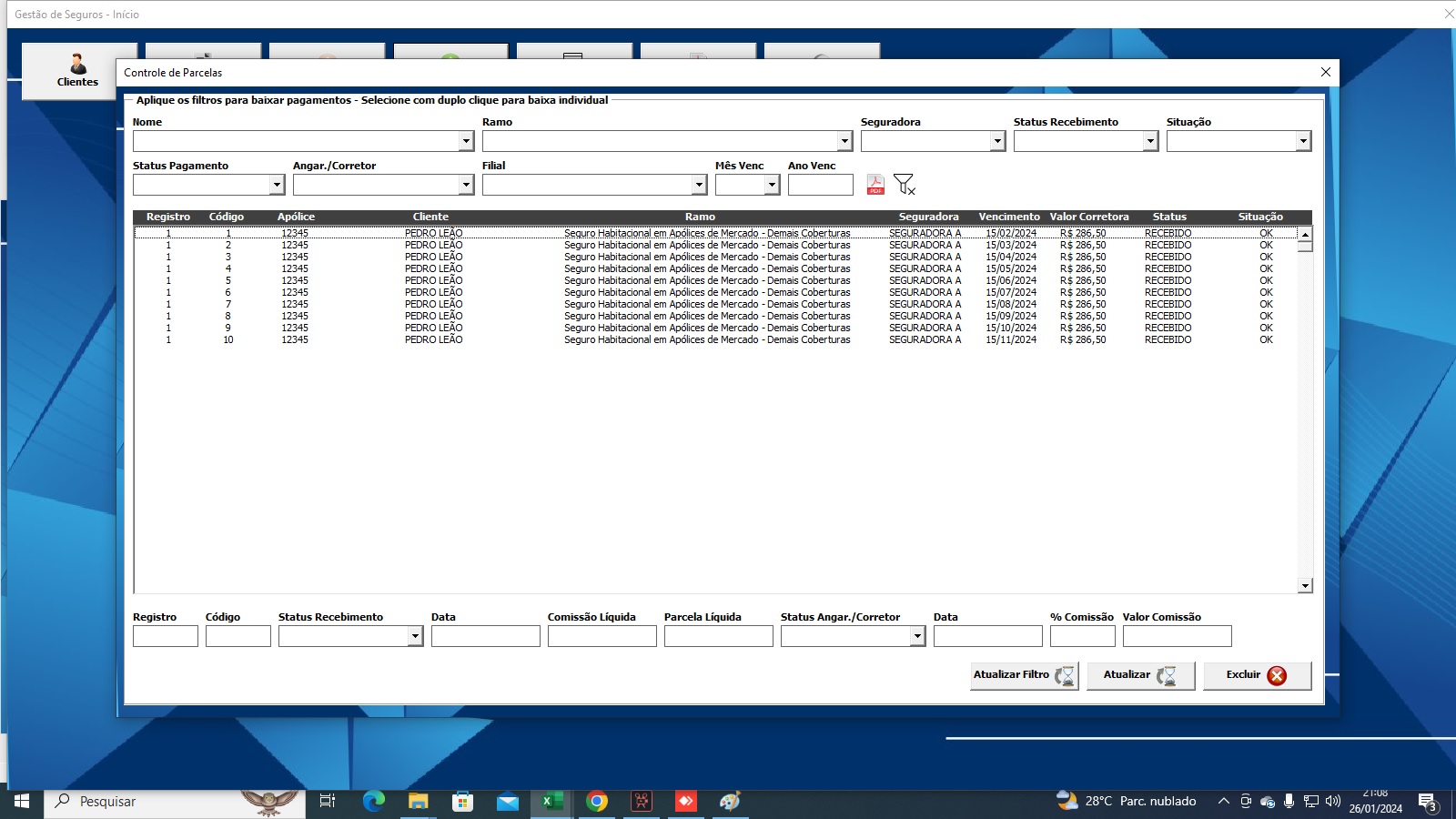
Task: Open Microsoft Store from the taskbar
Action: 462,801
